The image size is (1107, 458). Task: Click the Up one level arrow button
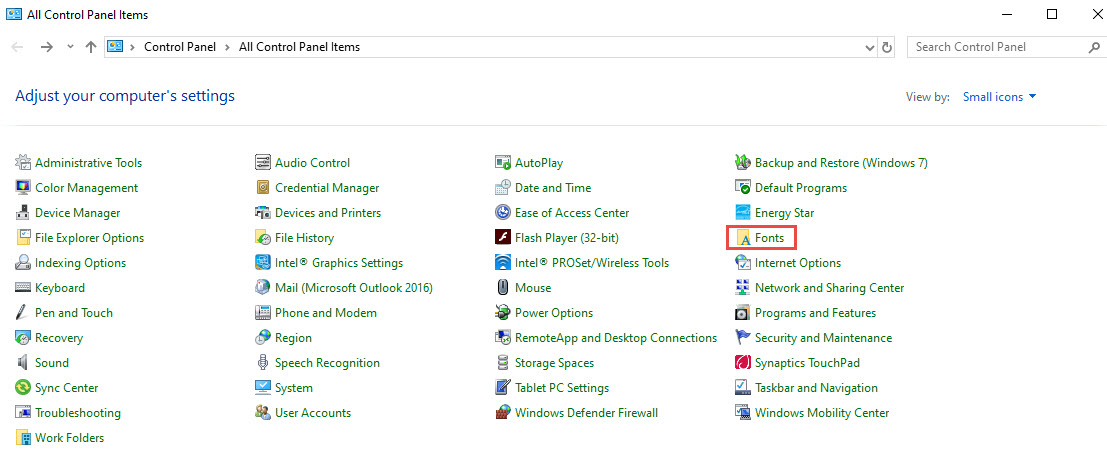click(91, 47)
